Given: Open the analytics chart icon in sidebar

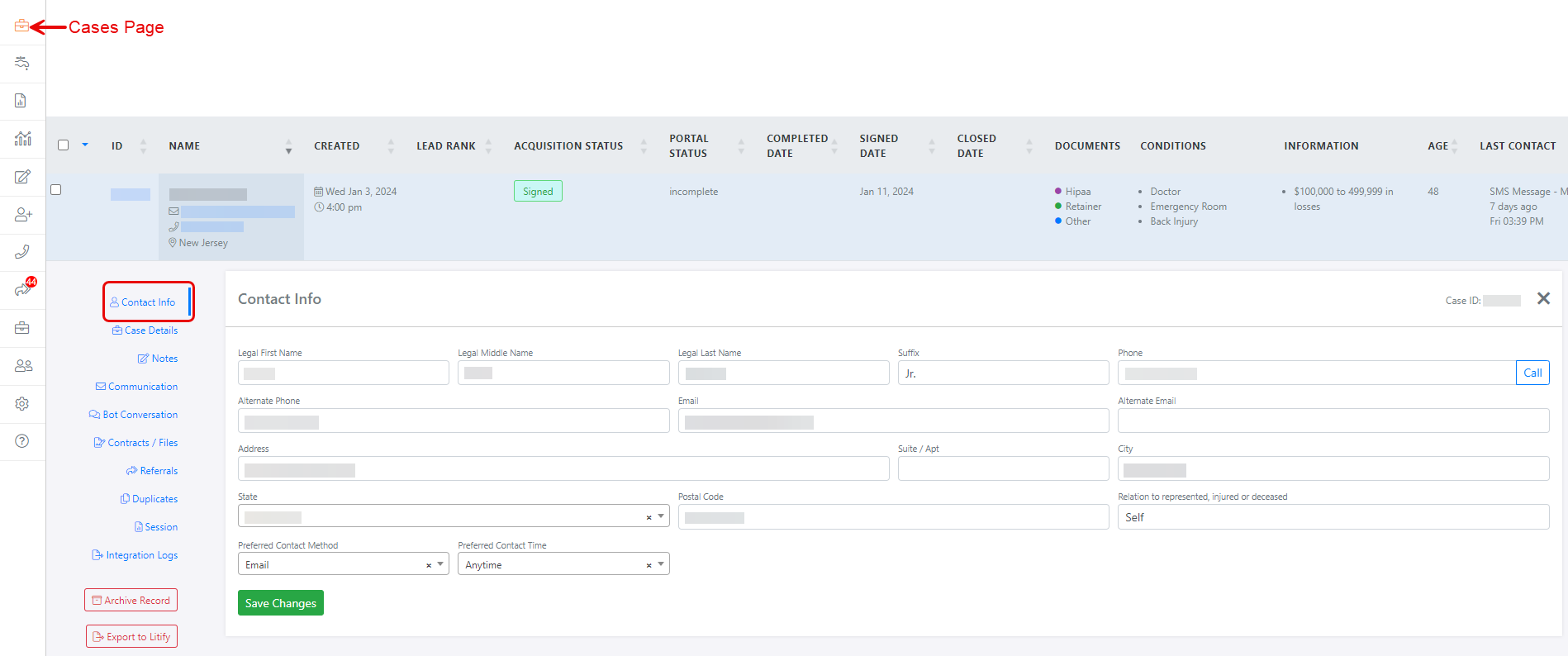Looking at the screenshot, I should [x=22, y=139].
